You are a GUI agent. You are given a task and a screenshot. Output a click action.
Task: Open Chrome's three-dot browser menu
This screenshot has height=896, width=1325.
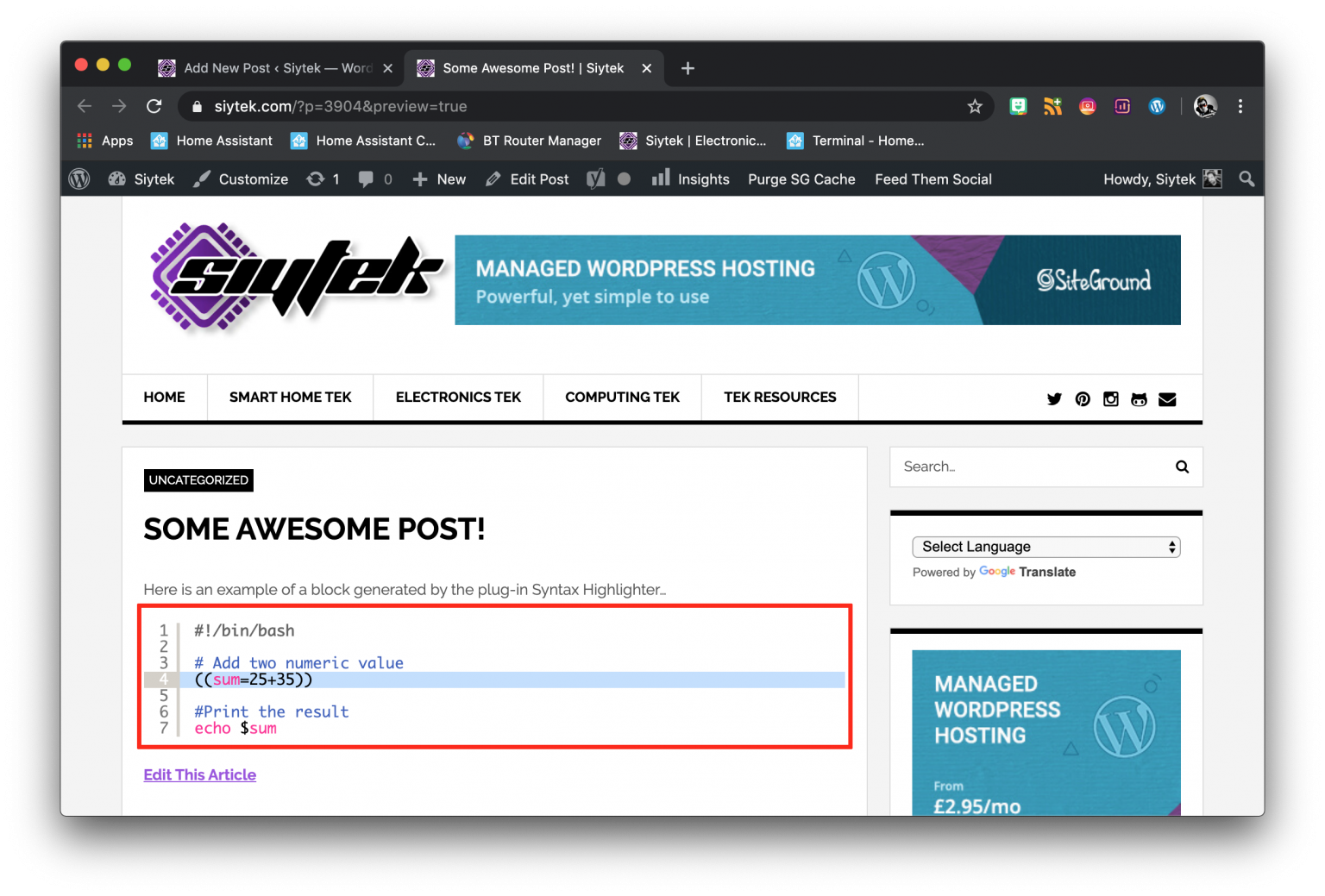tap(1240, 106)
